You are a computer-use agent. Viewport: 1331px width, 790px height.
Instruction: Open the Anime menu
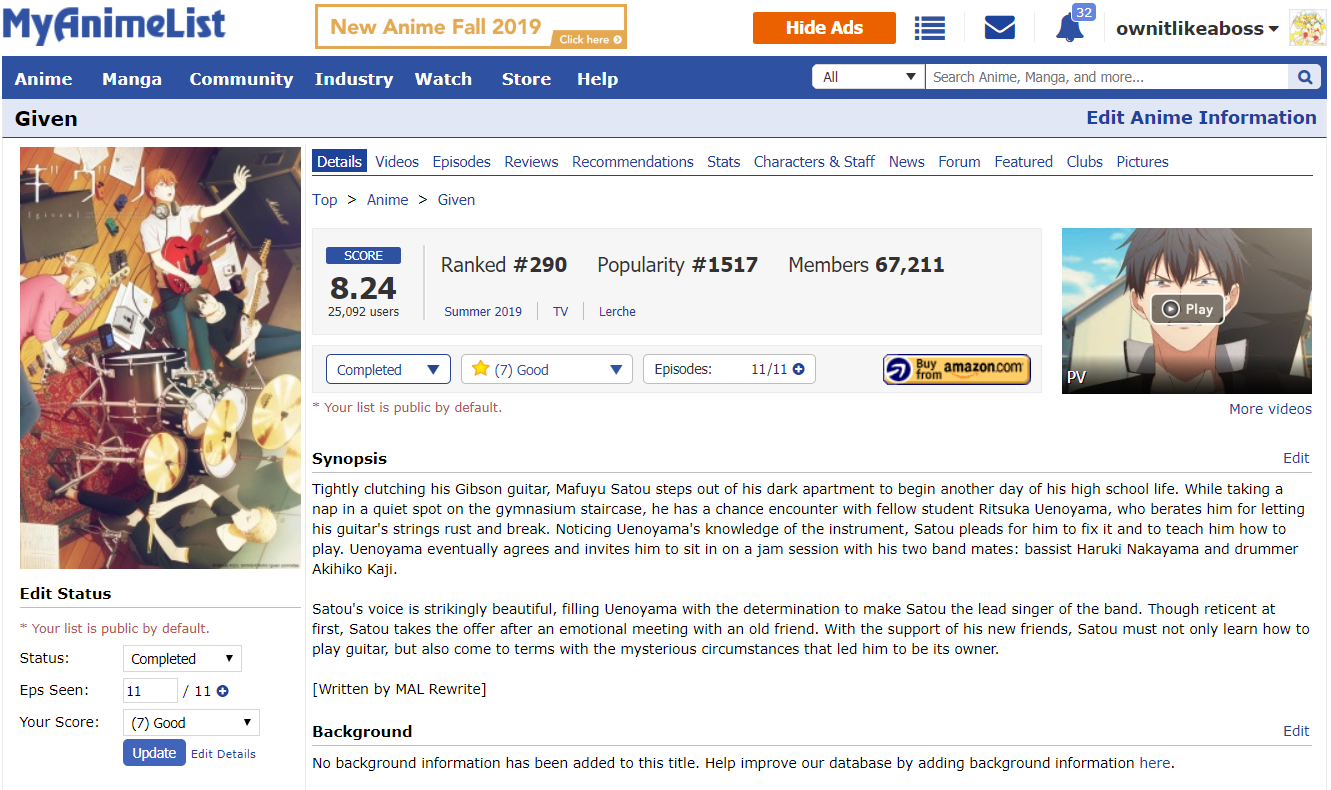(x=43, y=79)
